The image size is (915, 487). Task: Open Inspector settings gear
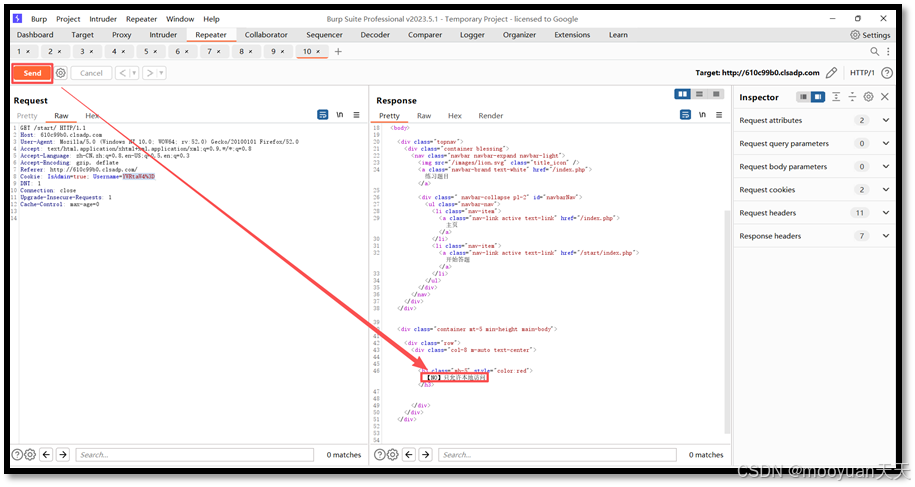[868, 97]
